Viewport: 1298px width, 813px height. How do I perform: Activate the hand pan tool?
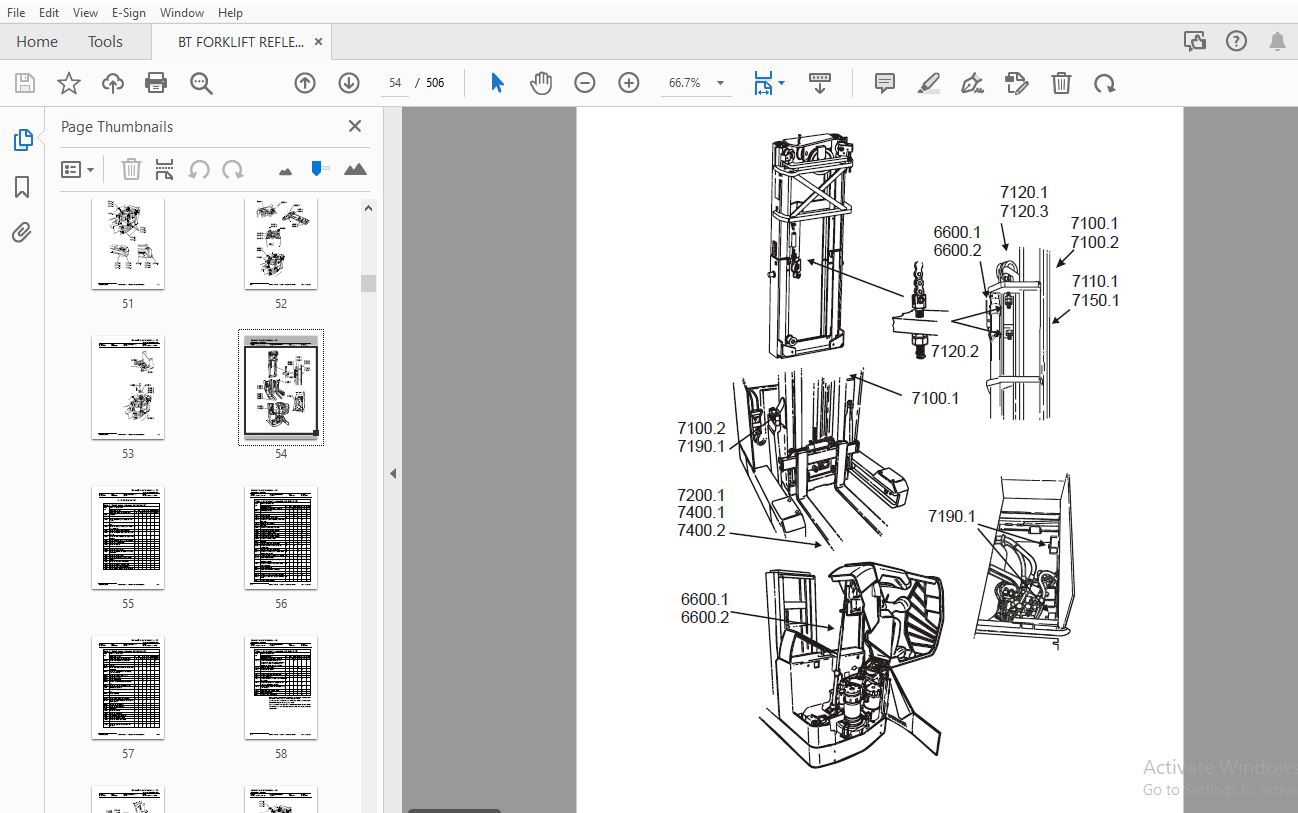[x=541, y=83]
